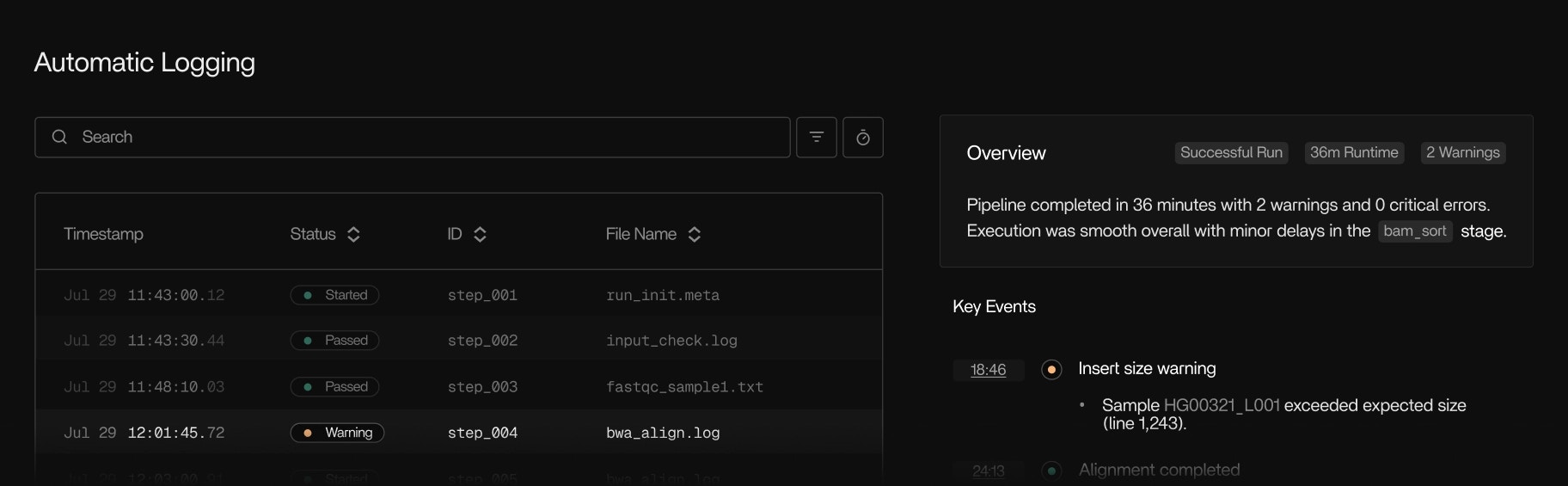Click the search magnifier icon
Image resolution: width=1568 pixels, height=486 pixels.
pyautogui.click(x=59, y=137)
